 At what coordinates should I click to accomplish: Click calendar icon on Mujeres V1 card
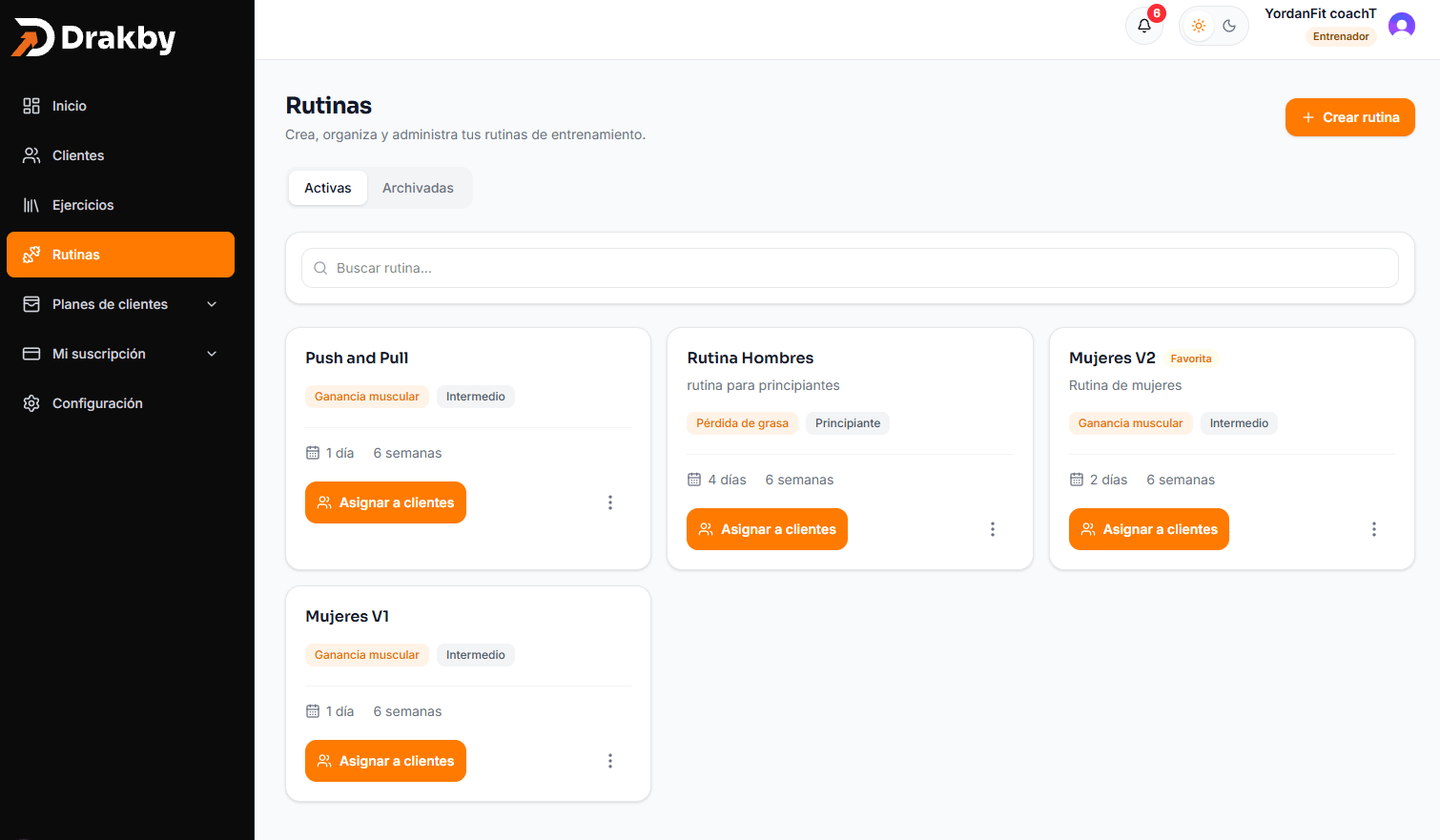[313, 711]
